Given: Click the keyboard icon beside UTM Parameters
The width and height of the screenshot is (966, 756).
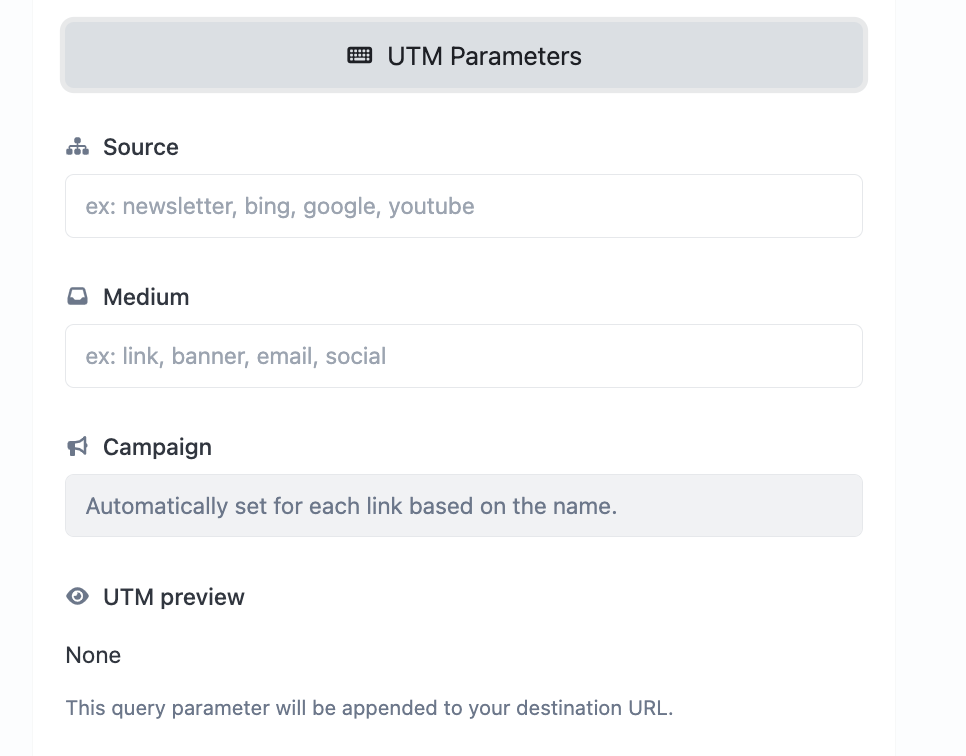Looking at the screenshot, I should click(360, 56).
